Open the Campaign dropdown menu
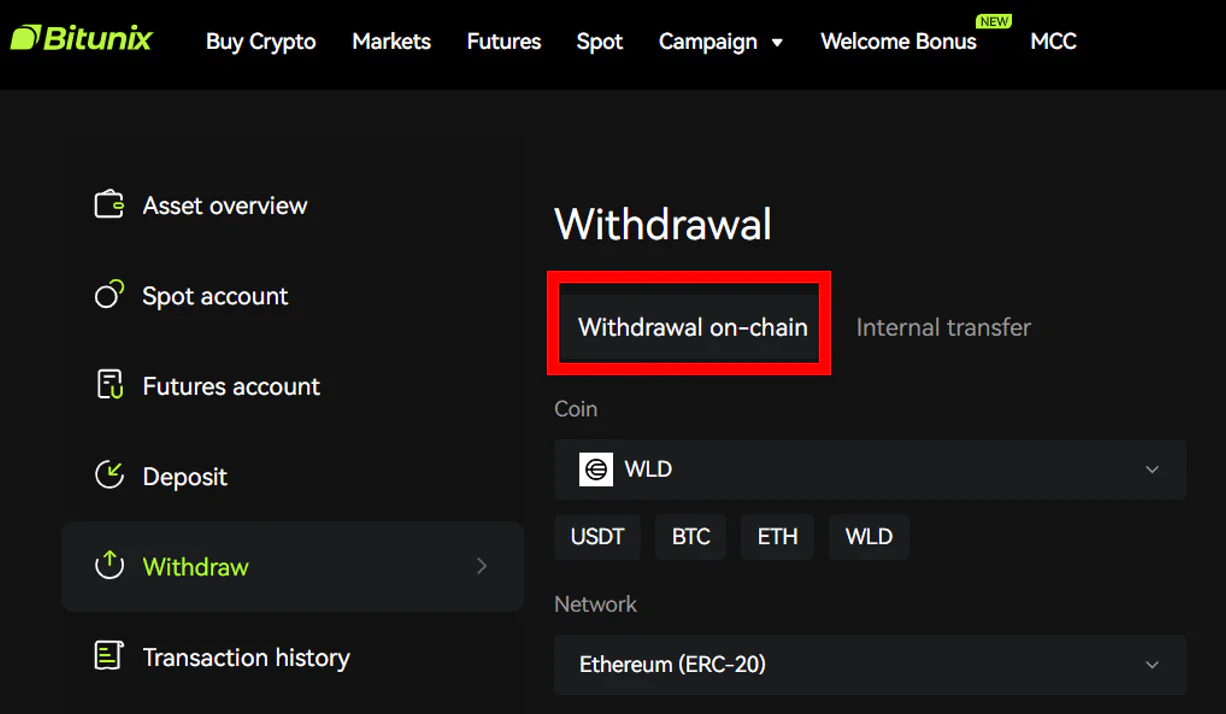 (x=721, y=42)
